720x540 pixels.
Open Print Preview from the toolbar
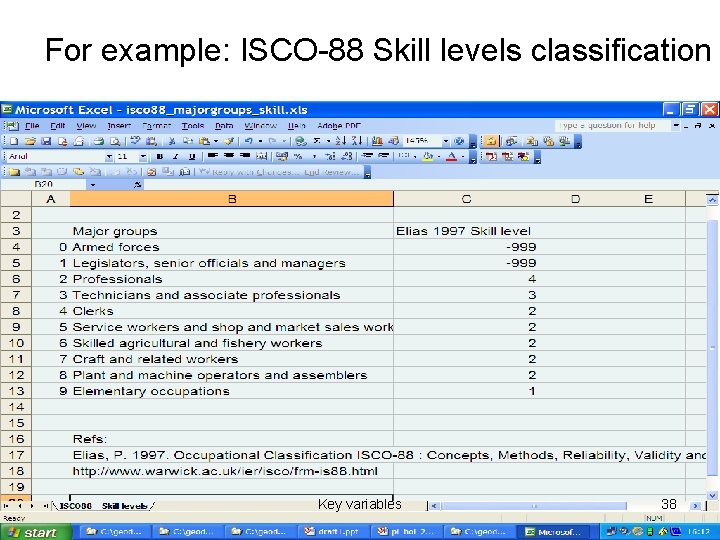point(115,141)
